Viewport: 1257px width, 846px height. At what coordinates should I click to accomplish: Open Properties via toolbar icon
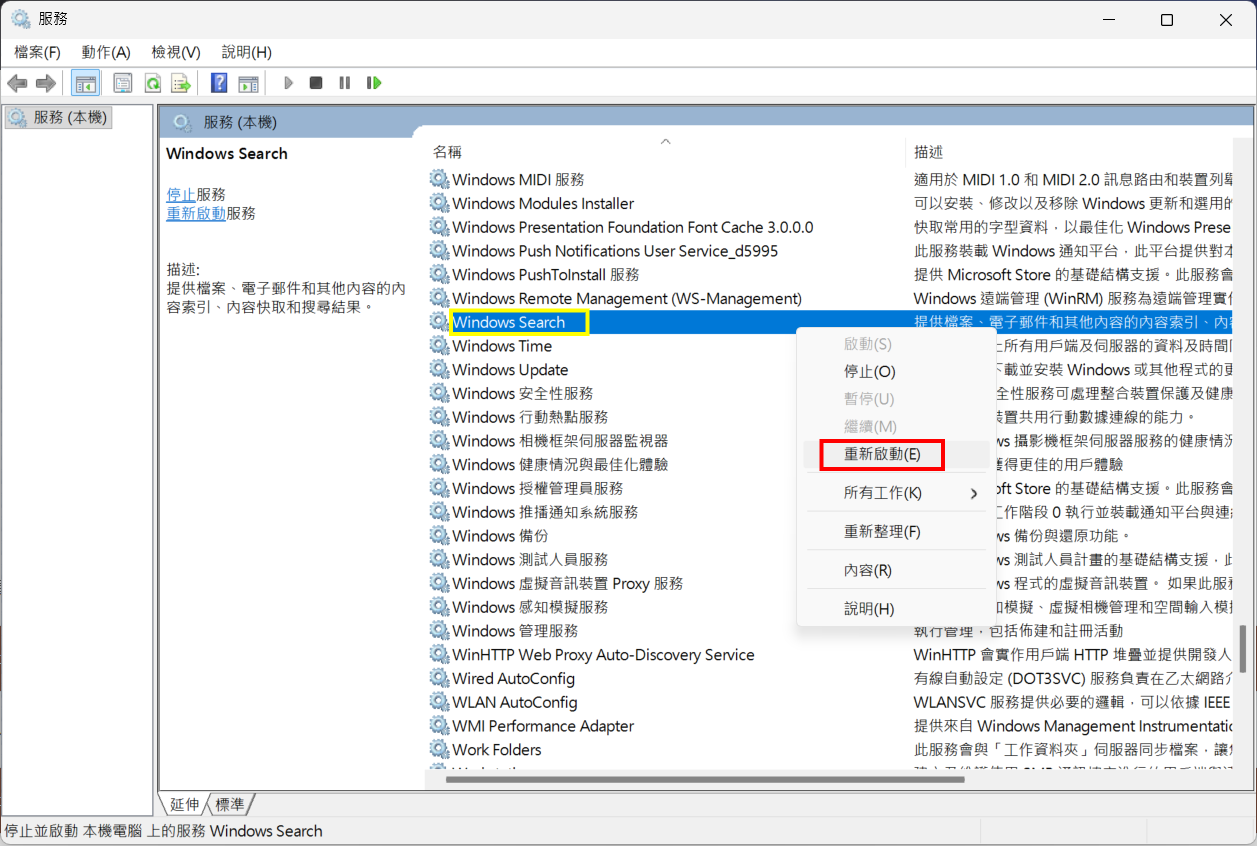pyautogui.click(x=123, y=83)
